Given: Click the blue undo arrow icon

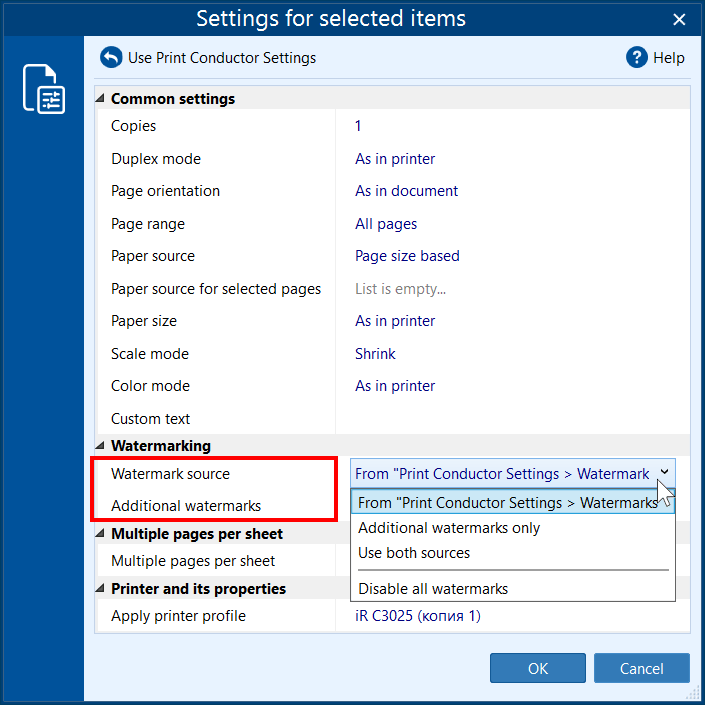Looking at the screenshot, I should click(x=111, y=58).
